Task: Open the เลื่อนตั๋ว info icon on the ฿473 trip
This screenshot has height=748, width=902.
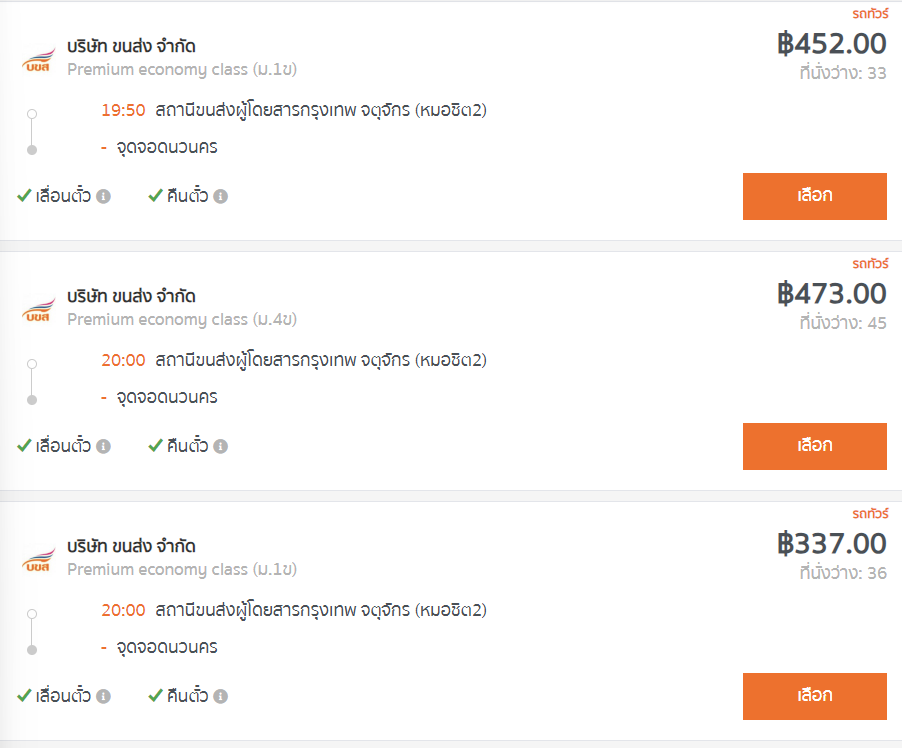Action: point(103,446)
